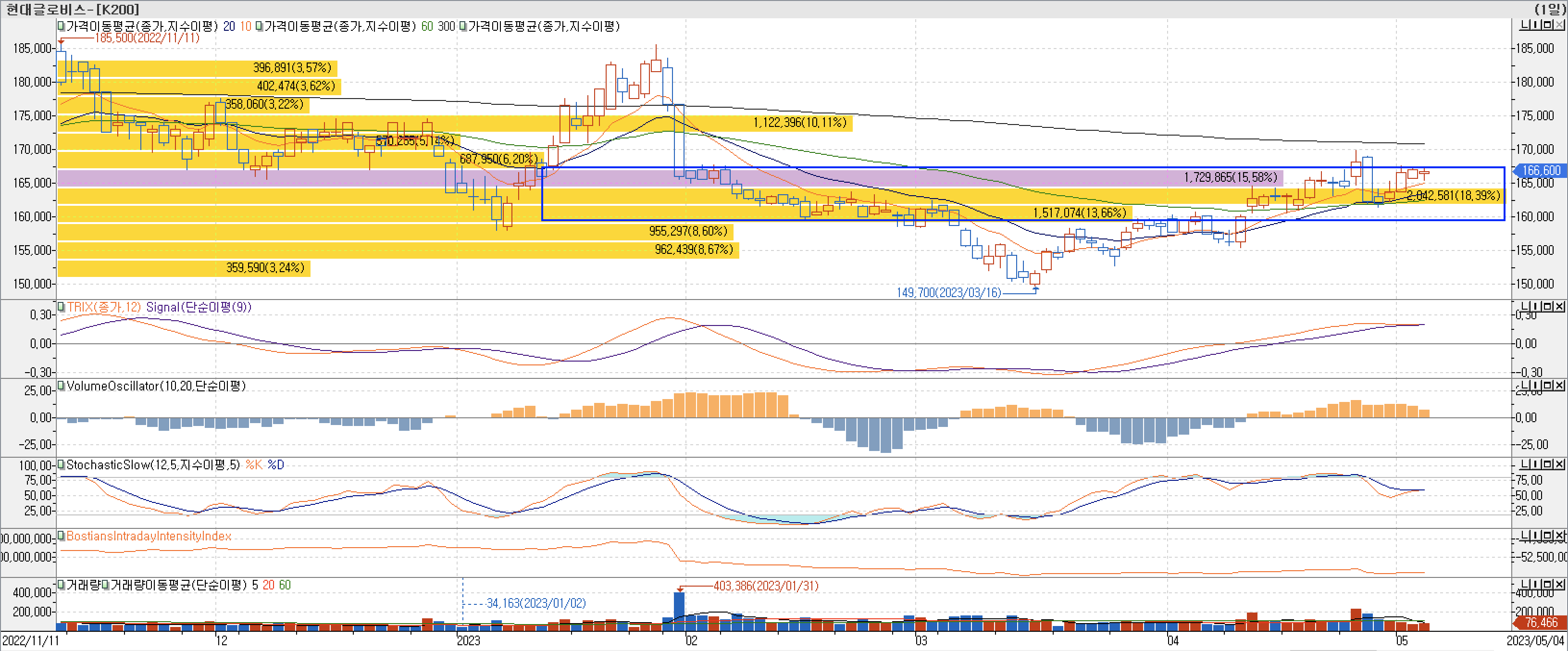Close the TRIX indicator pane
Image resolution: width=1568 pixels, height=651 pixels.
[1559, 306]
